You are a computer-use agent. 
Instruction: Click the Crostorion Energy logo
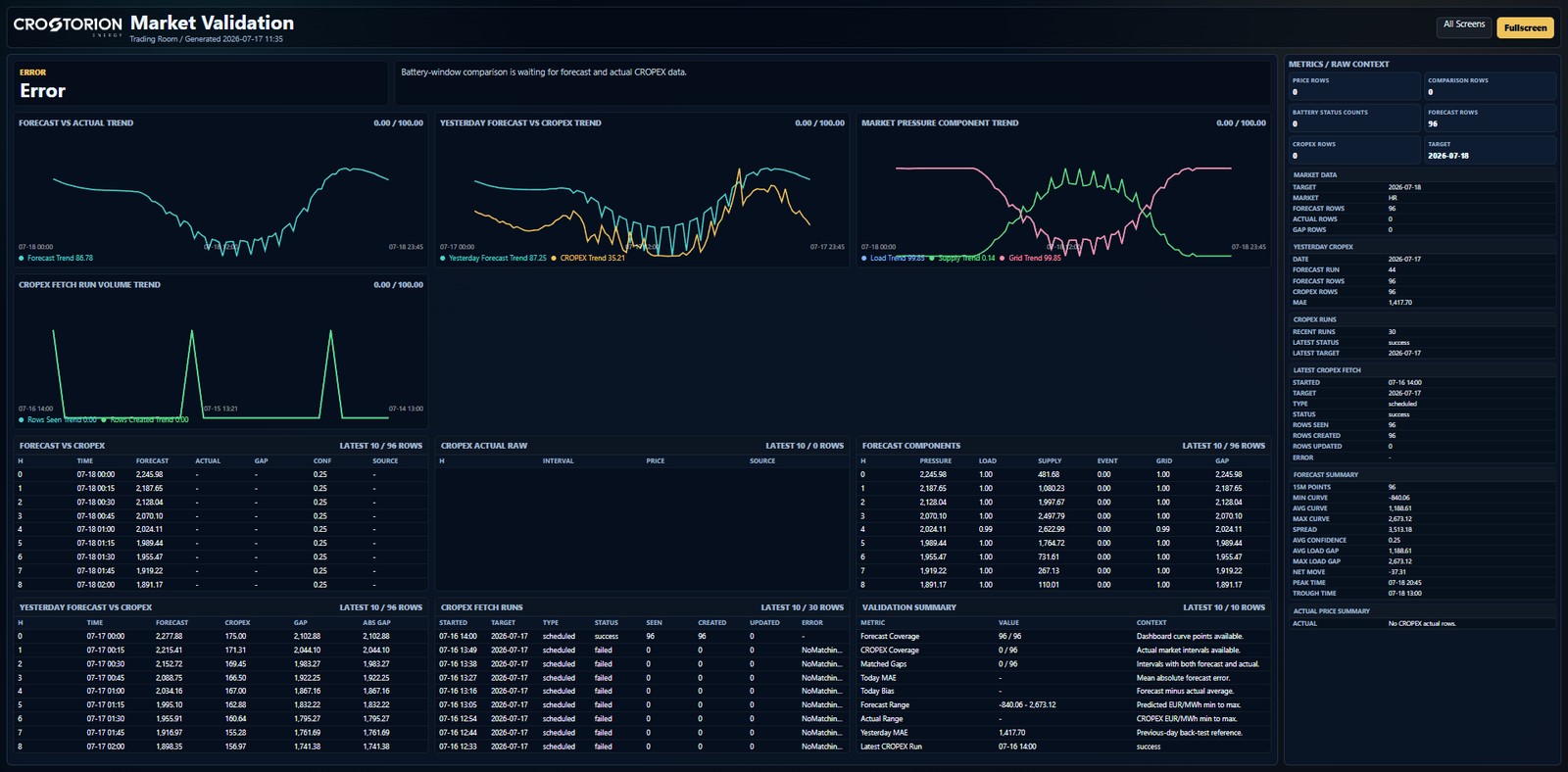pos(68,25)
